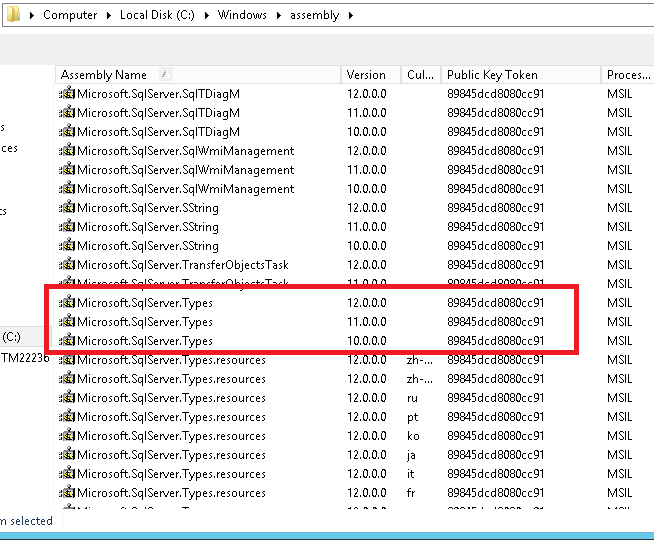Click culture 'pt' cell of Types.resources
This screenshot has width=654, height=540.
pyautogui.click(x=412, y=417)
